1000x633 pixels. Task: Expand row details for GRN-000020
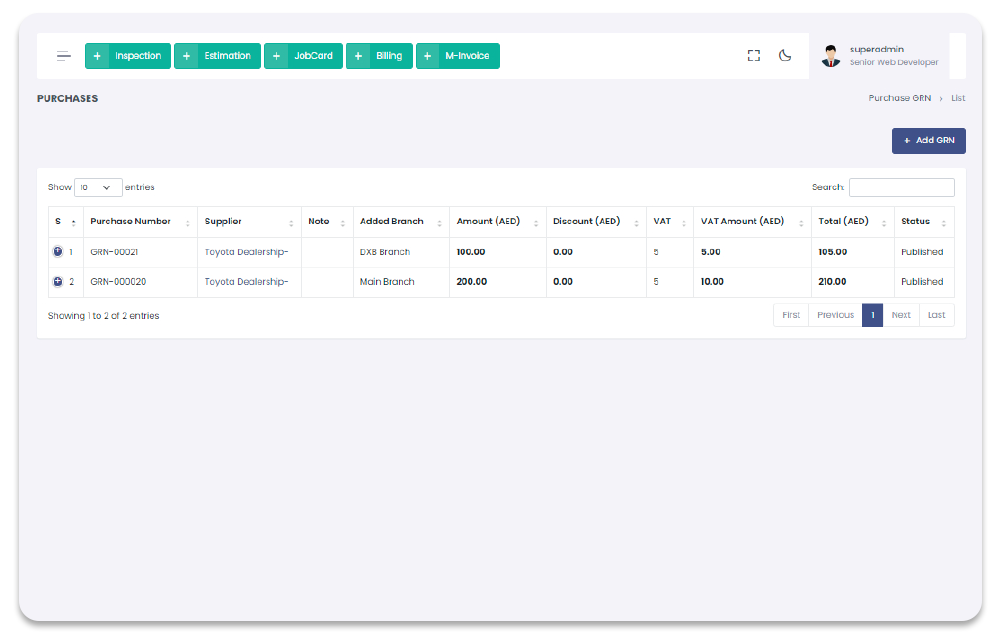click(x=57, y=282)
